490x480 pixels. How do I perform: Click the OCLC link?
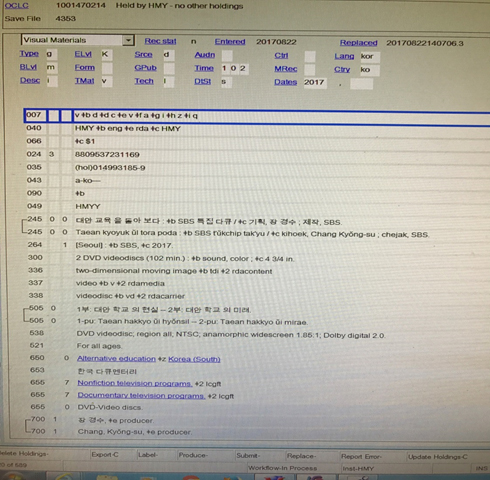click(17, 6)
